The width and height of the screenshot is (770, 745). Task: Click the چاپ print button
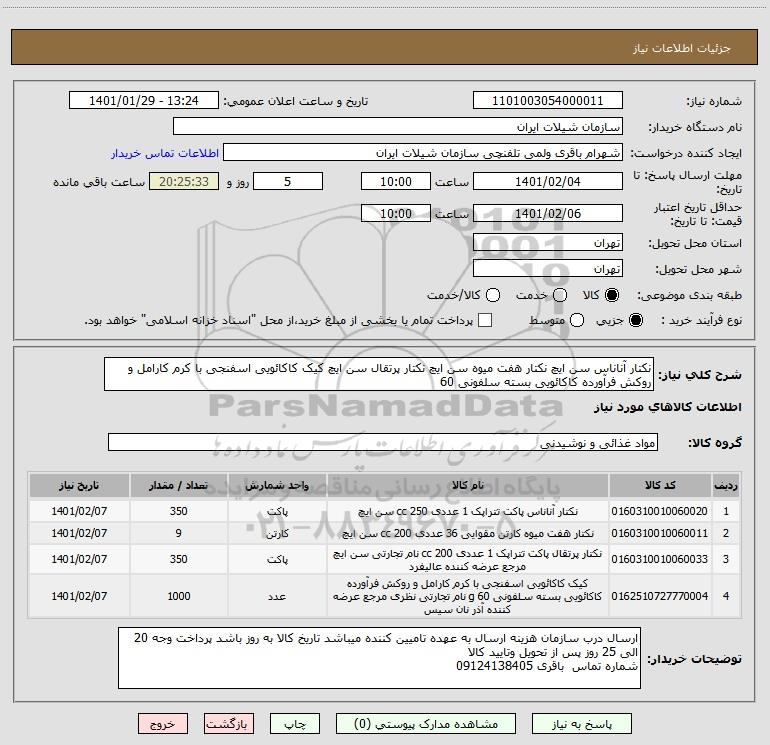click(x=295, y=724)
